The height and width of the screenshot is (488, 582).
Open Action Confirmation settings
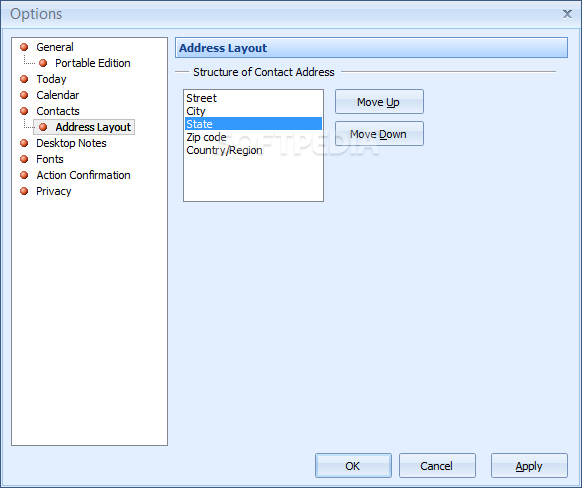[x=83, y=175]
